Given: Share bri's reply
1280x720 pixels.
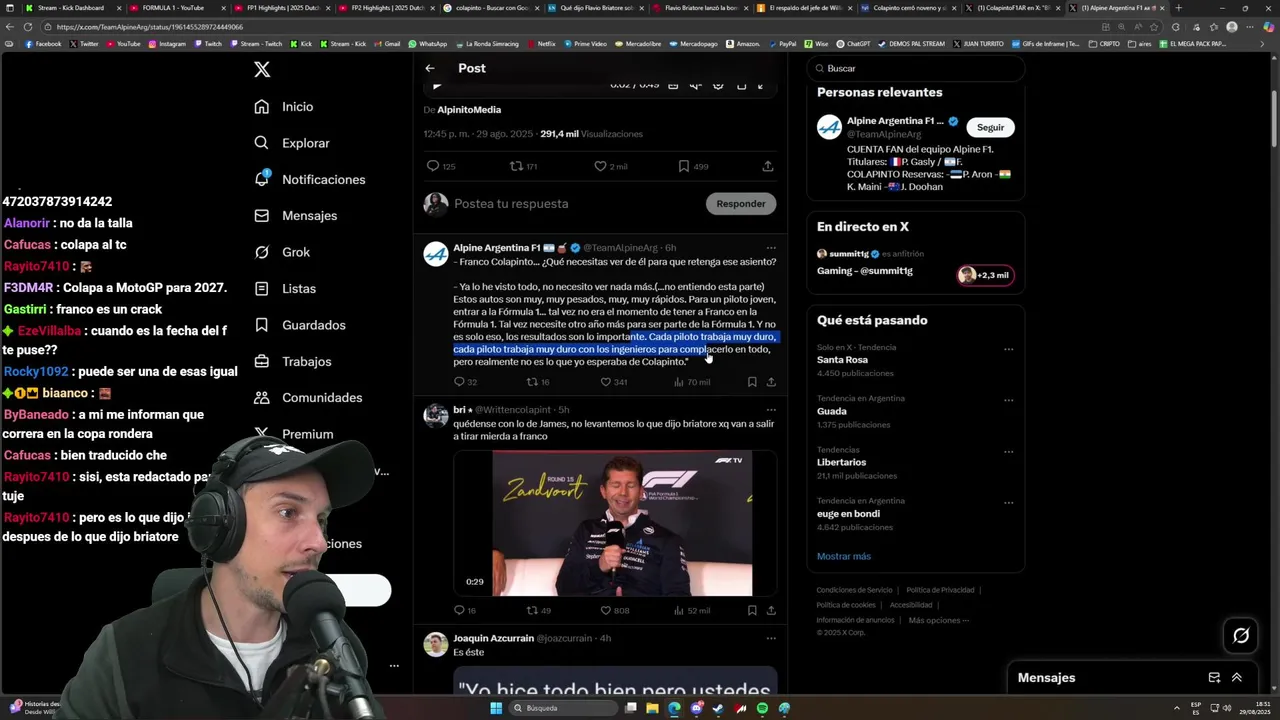Looking at the screenshot, I should [771, 610].
